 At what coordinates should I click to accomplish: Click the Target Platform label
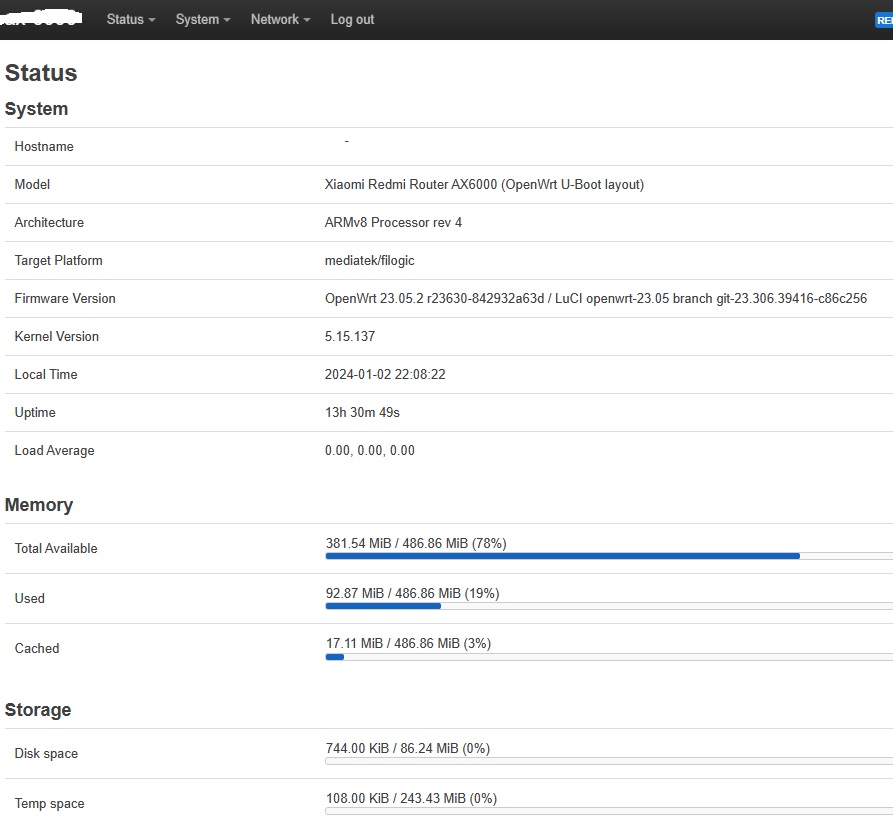tap(58, 260)
